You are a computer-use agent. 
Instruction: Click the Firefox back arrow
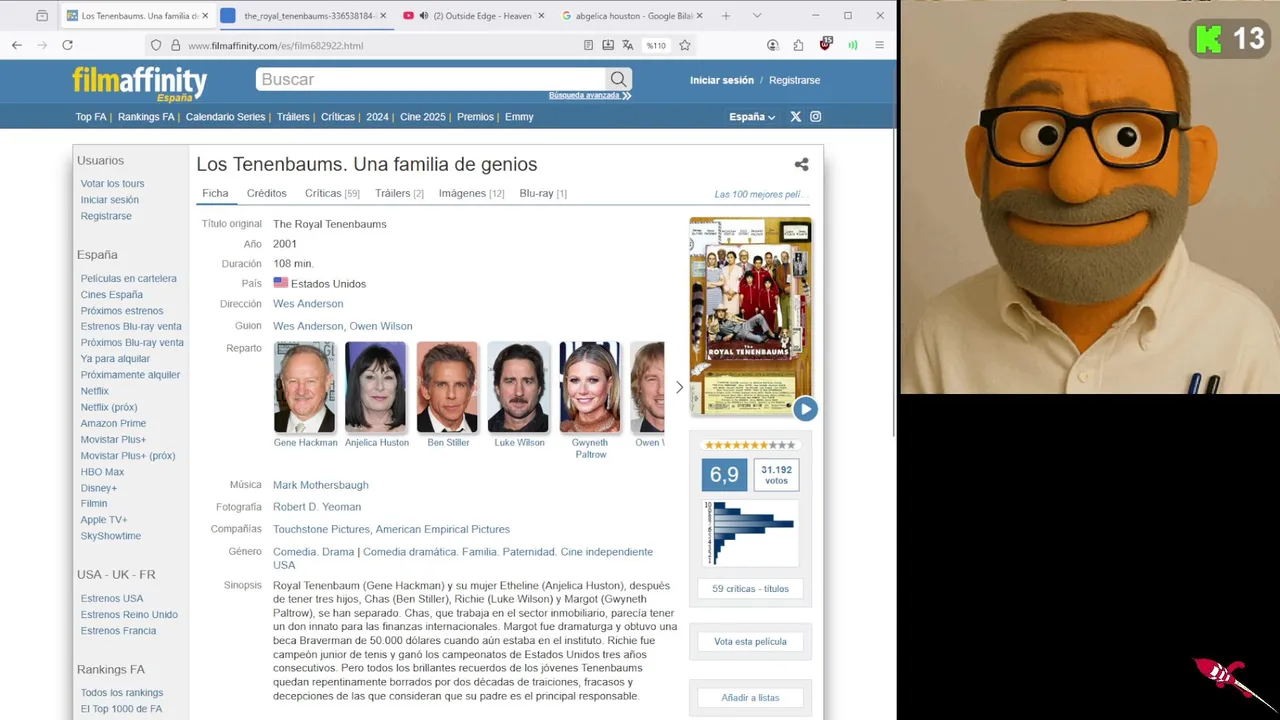point(17,45)
